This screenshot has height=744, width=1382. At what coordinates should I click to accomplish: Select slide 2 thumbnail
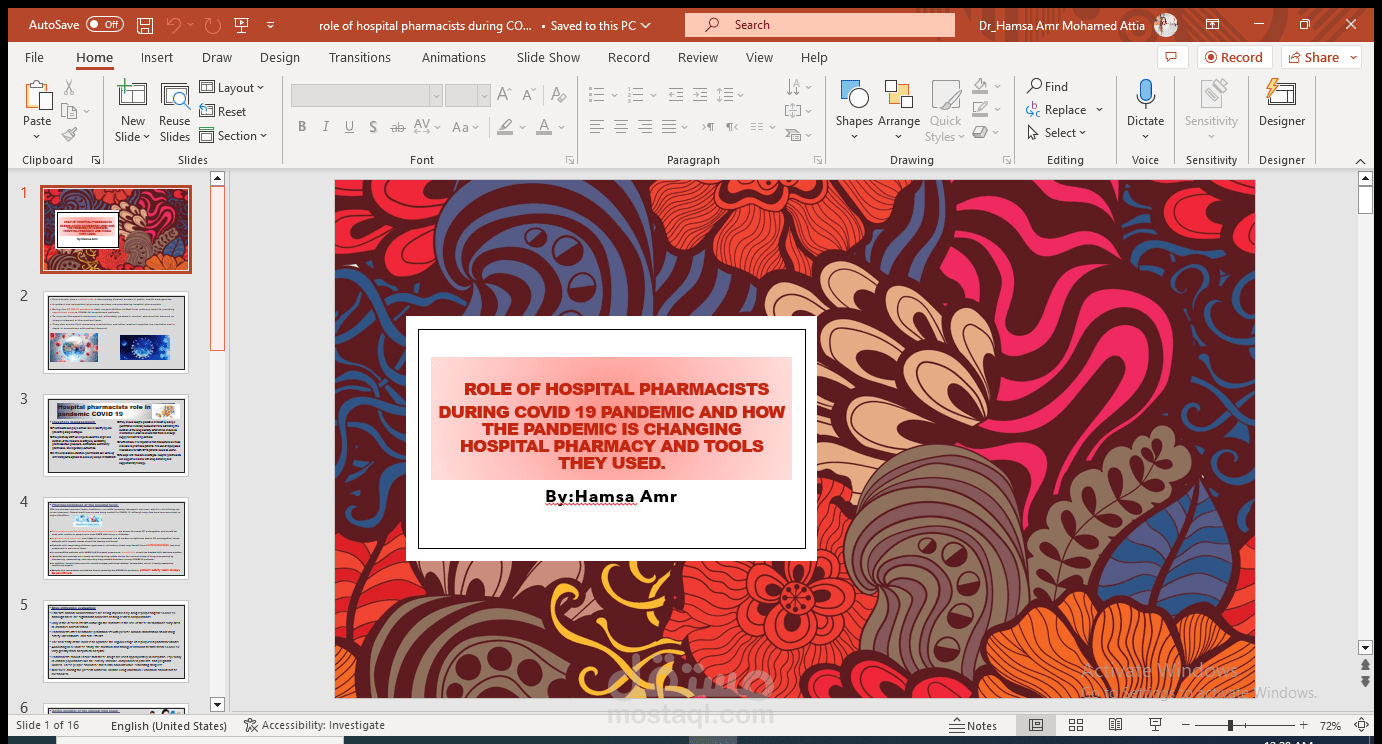[x=115, y=332]
